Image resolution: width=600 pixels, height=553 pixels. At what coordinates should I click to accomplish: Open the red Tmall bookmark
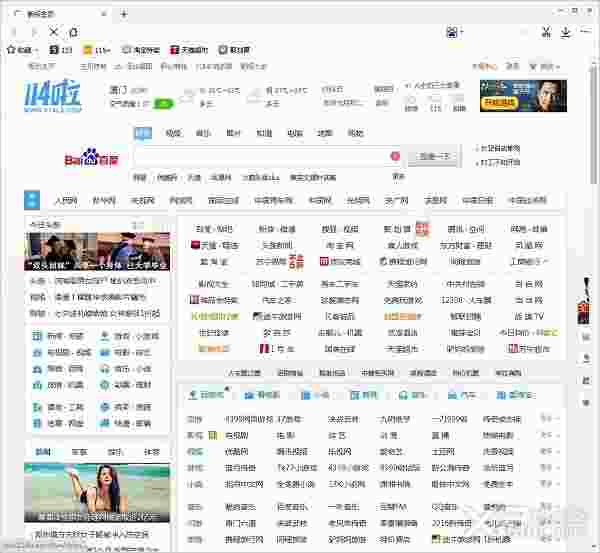tap(189, 50)
